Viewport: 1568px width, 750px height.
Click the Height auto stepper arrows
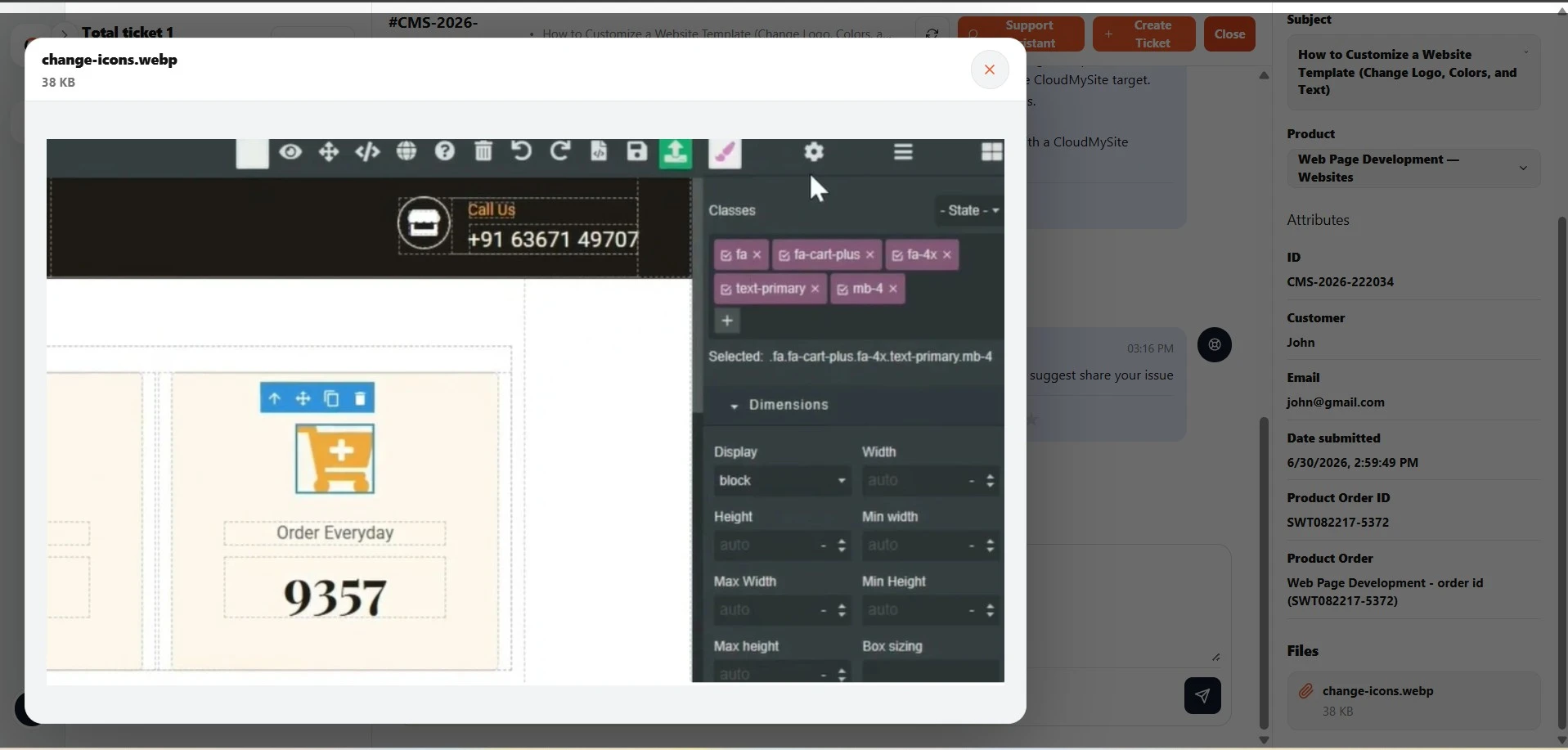(x=842, y=546)
